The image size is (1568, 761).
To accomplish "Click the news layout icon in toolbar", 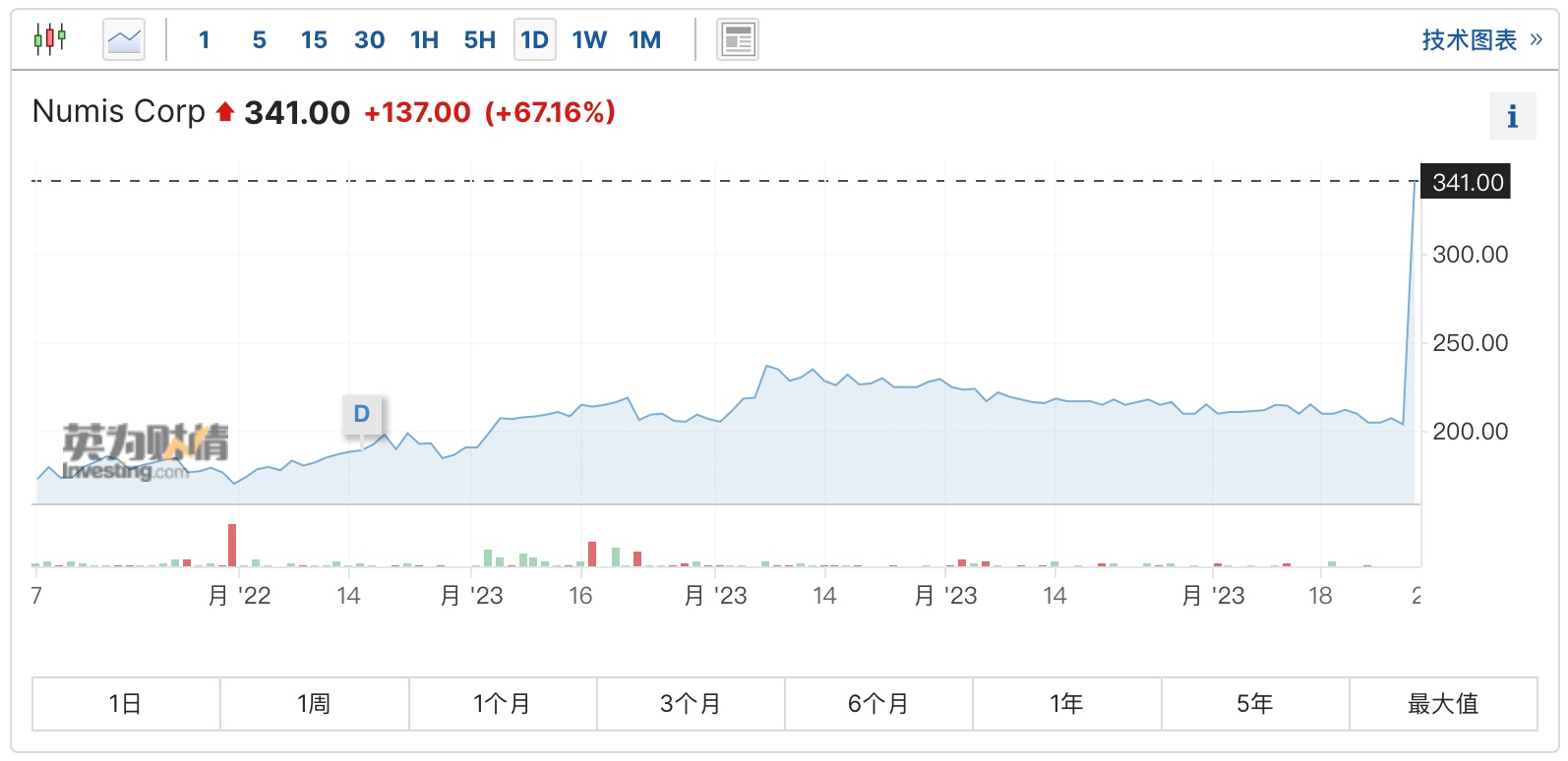I will [737, 39].
